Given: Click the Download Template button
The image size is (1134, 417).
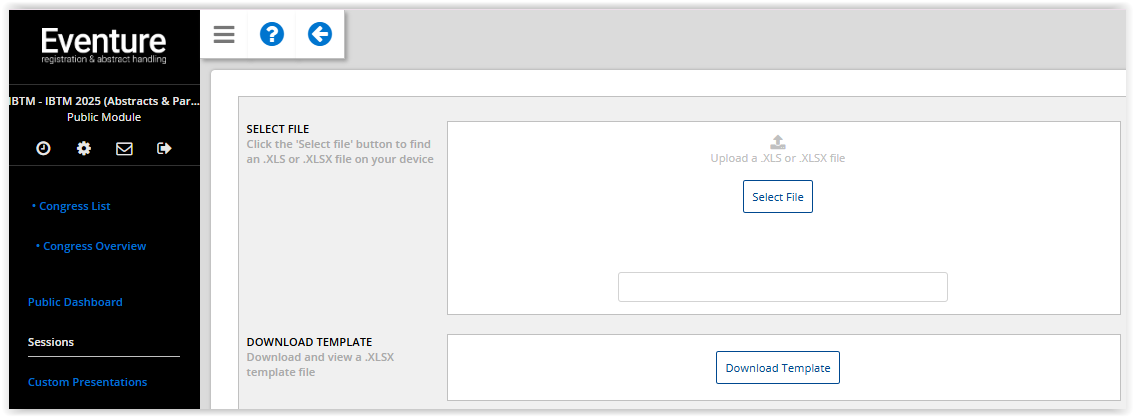Looking at the screenshot, I should 777,368.
